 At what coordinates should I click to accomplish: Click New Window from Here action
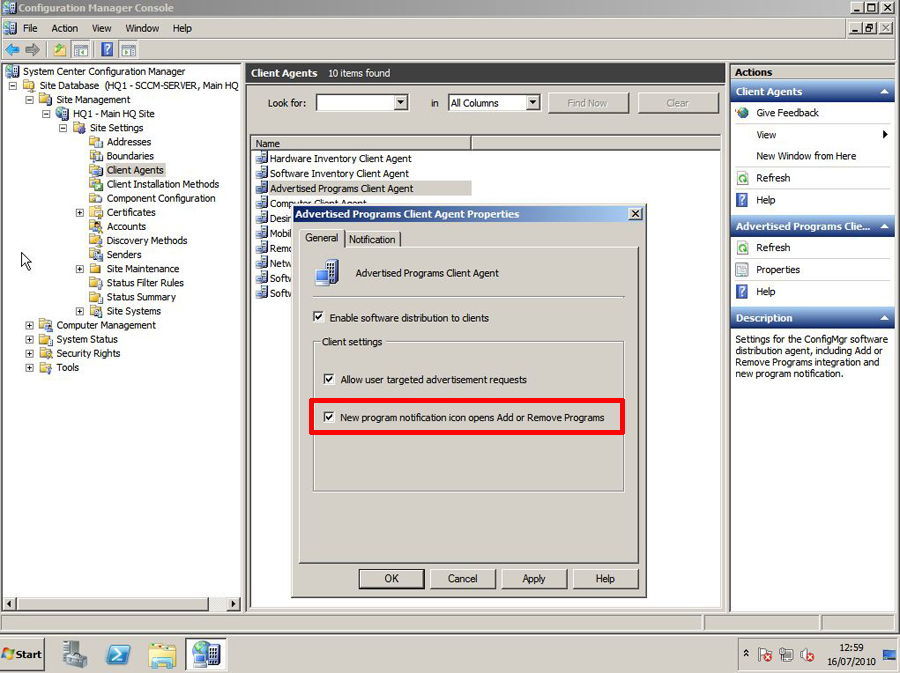tap(806, 156)
